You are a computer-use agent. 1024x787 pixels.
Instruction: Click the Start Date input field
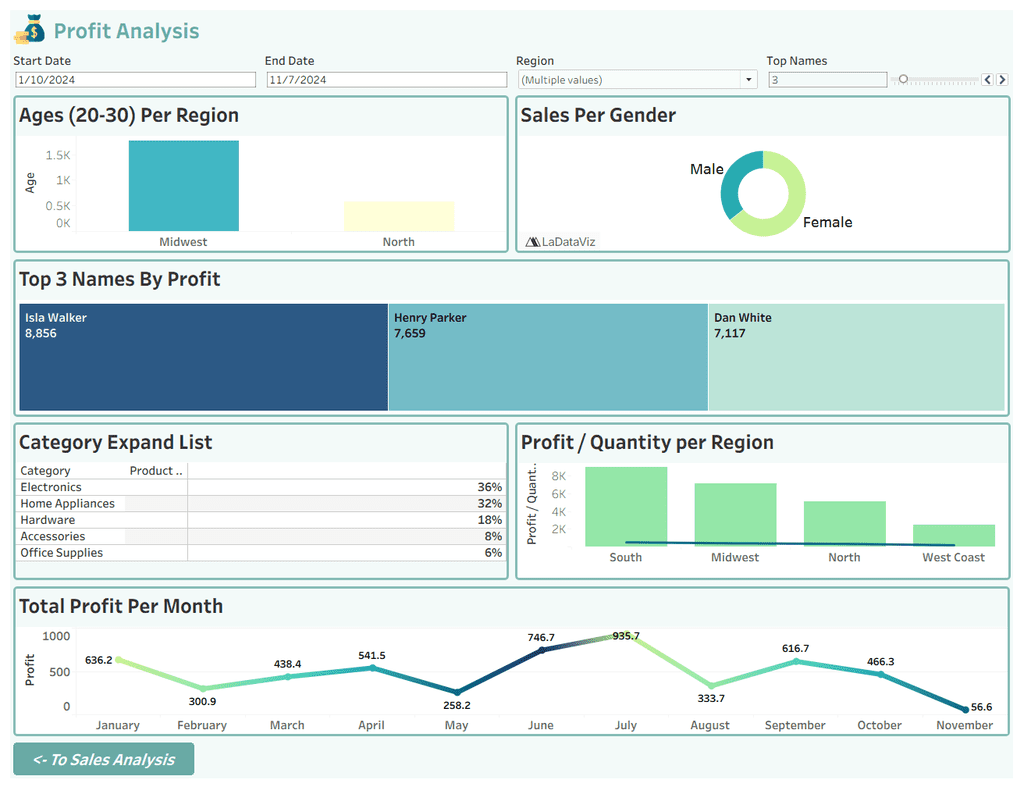[x=135, y=80]
